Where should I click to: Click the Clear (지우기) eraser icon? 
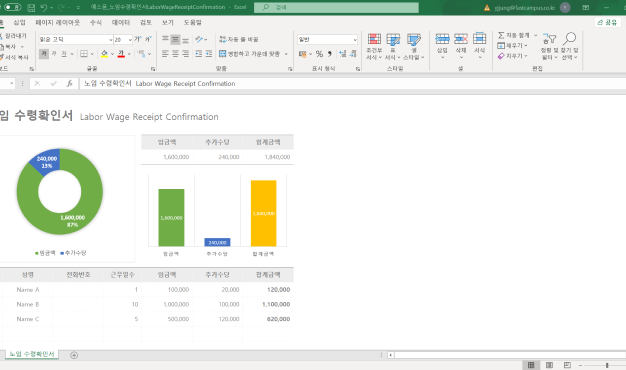click(501, 56)
